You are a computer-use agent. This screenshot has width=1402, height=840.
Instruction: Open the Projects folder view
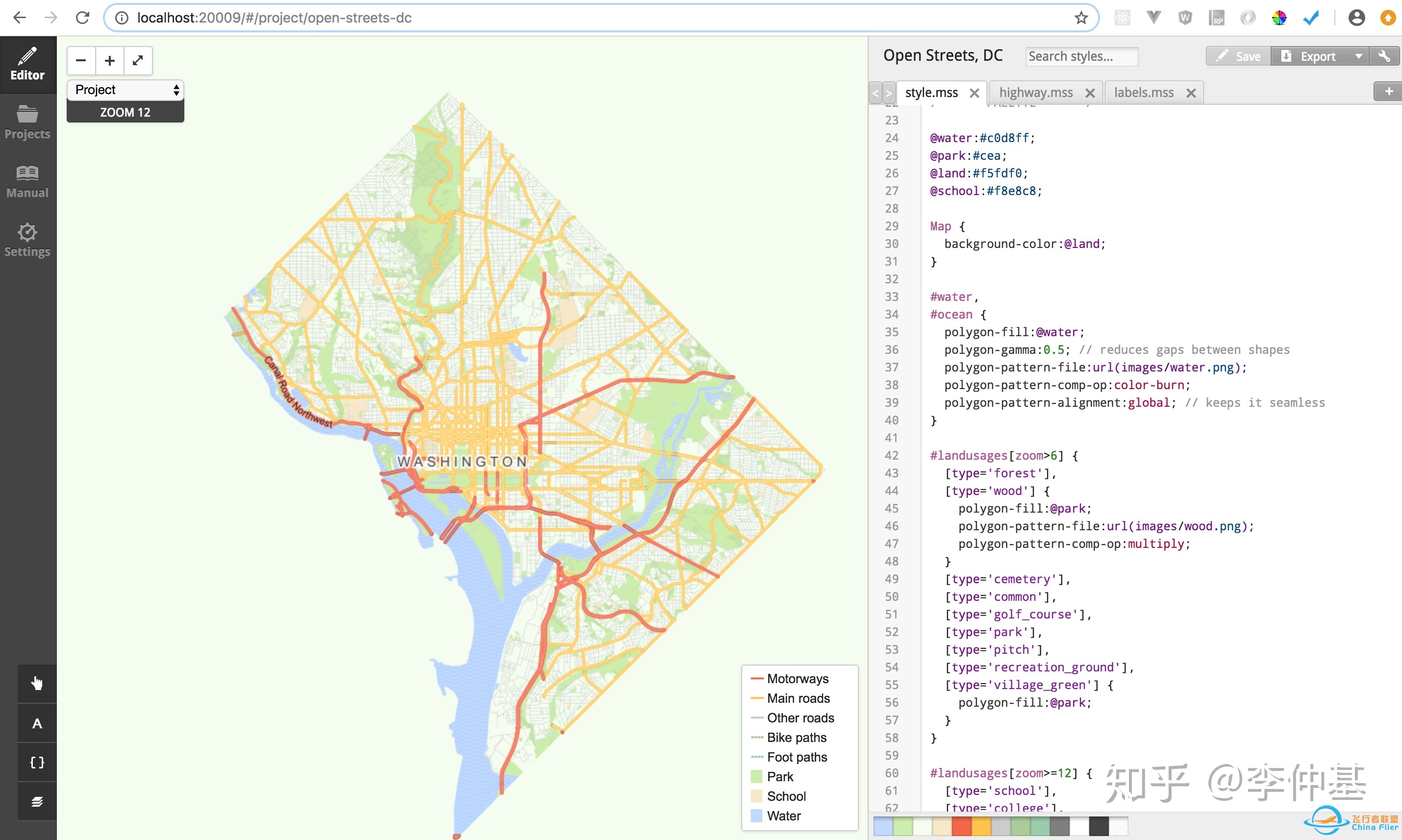point(28,122)
